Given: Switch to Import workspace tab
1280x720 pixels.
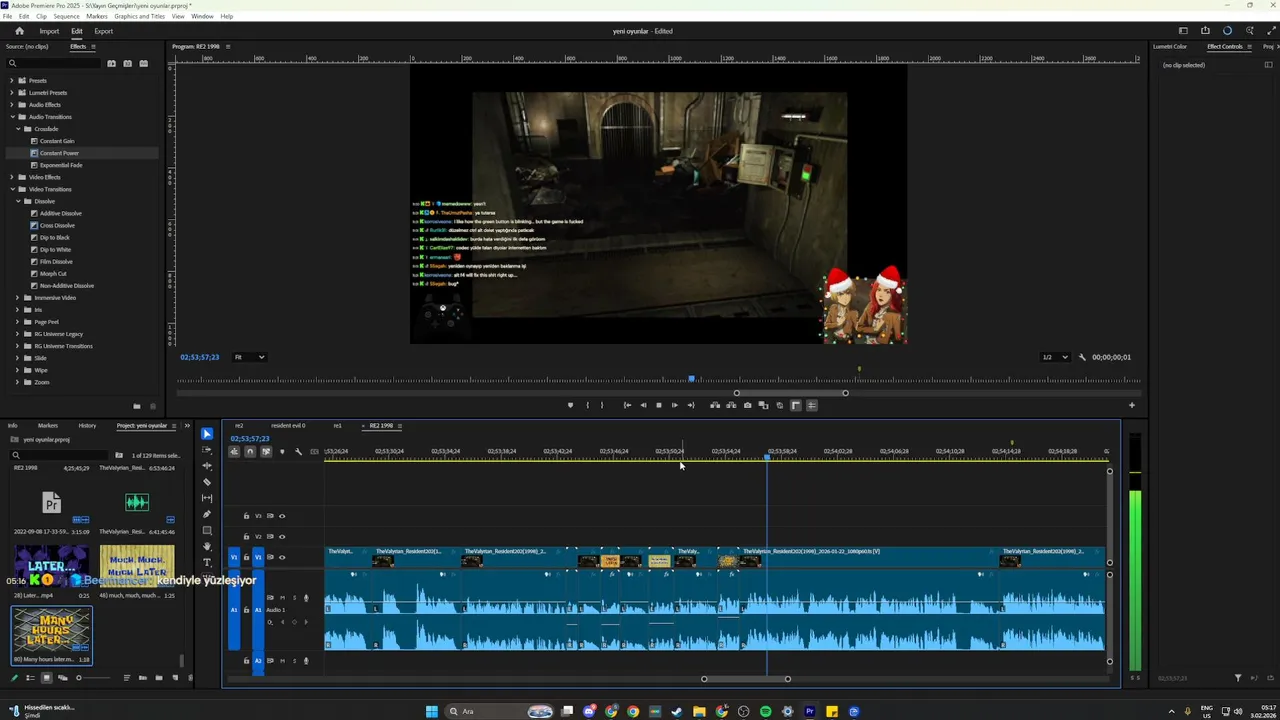Looking at the screenshot, I should pos(49,31).
